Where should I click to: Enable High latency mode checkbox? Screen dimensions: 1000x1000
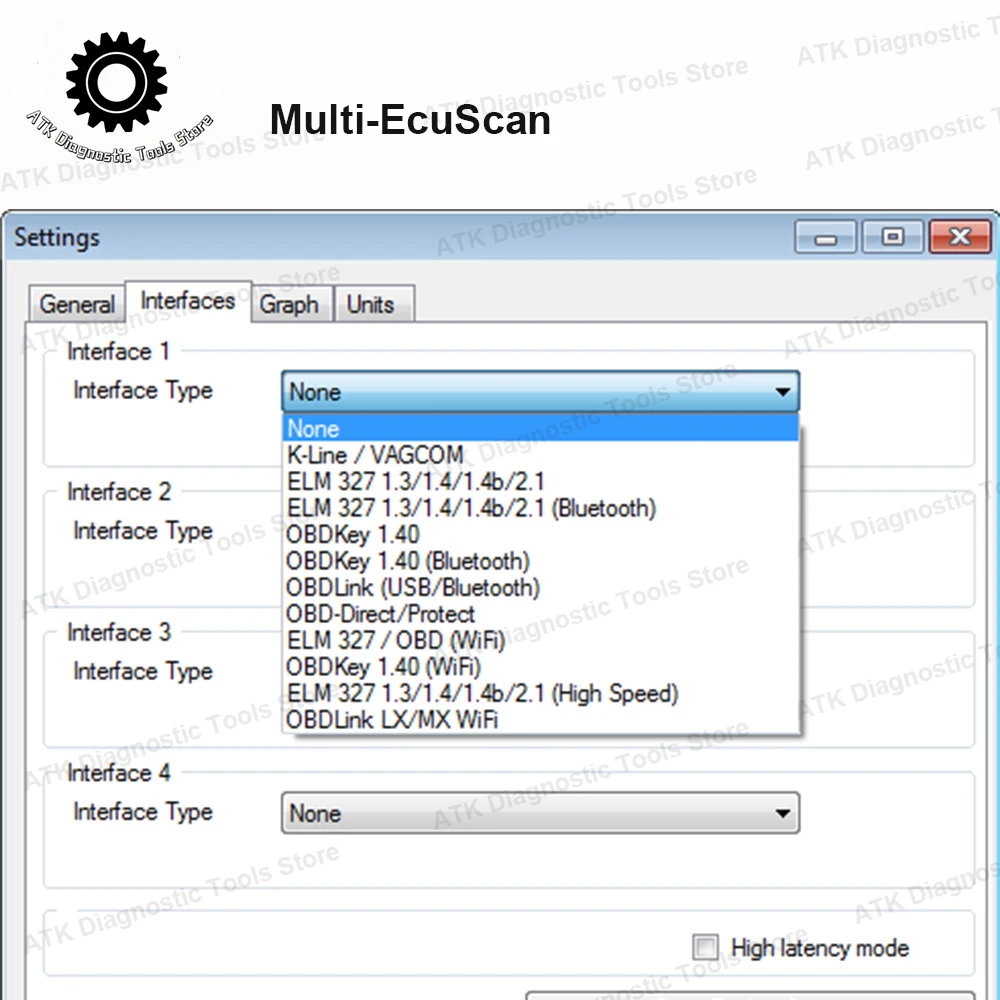tap(705, 947)
